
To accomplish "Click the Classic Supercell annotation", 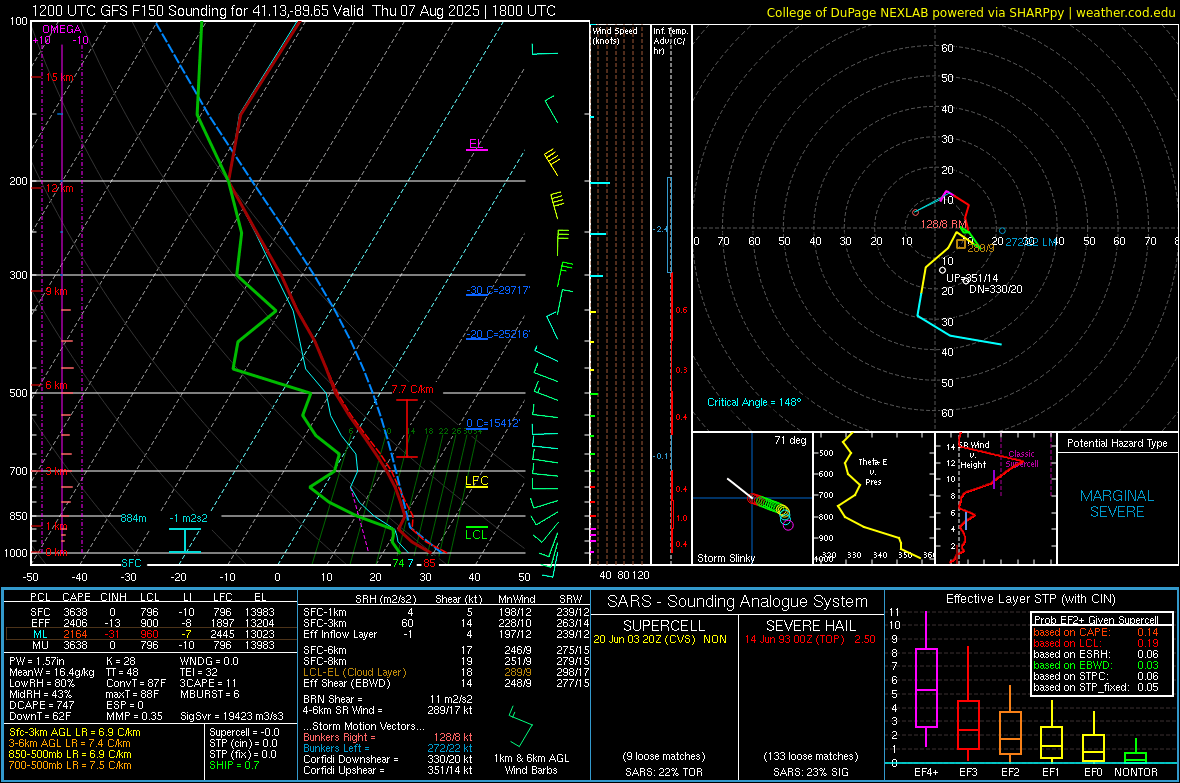I will click(1021, 459).
